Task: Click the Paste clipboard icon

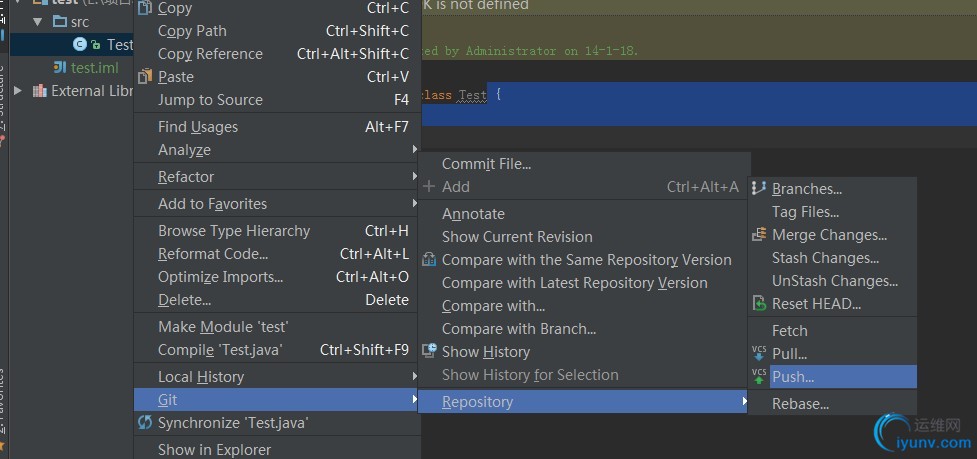Action: pos(145,77)
